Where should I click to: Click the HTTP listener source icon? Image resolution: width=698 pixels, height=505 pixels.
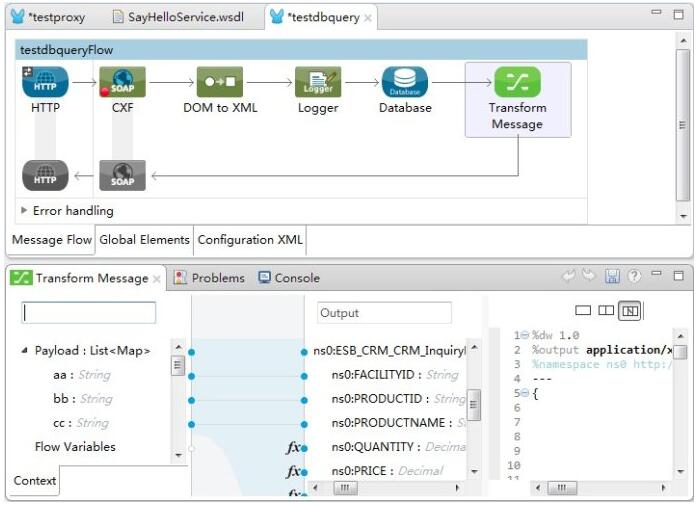(45, 83)
